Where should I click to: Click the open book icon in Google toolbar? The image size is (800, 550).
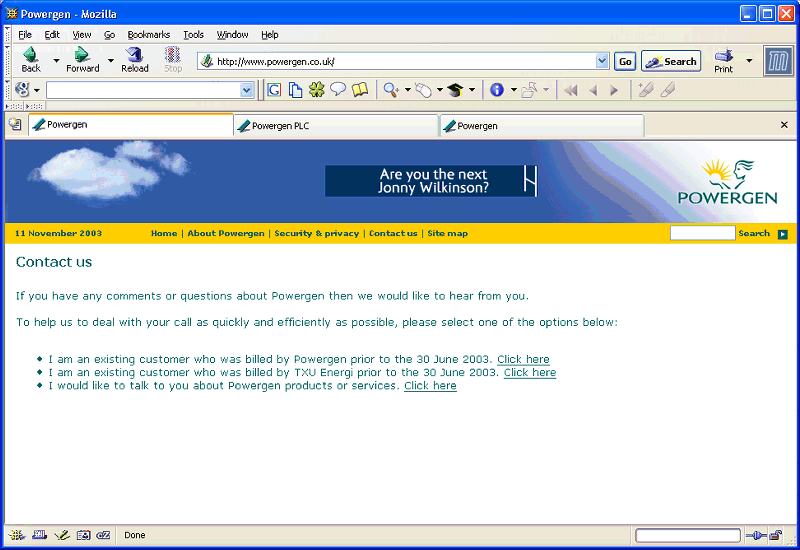pos(360,90)
